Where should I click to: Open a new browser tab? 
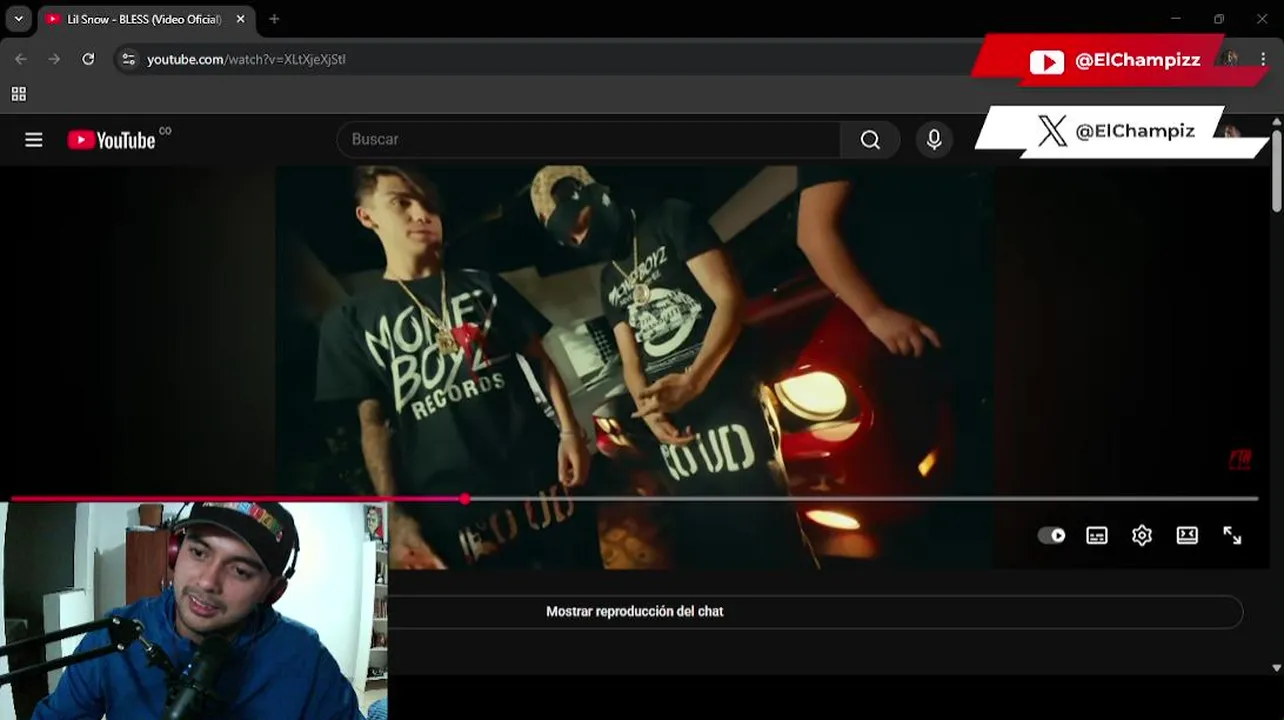click(x=274, y=19)
